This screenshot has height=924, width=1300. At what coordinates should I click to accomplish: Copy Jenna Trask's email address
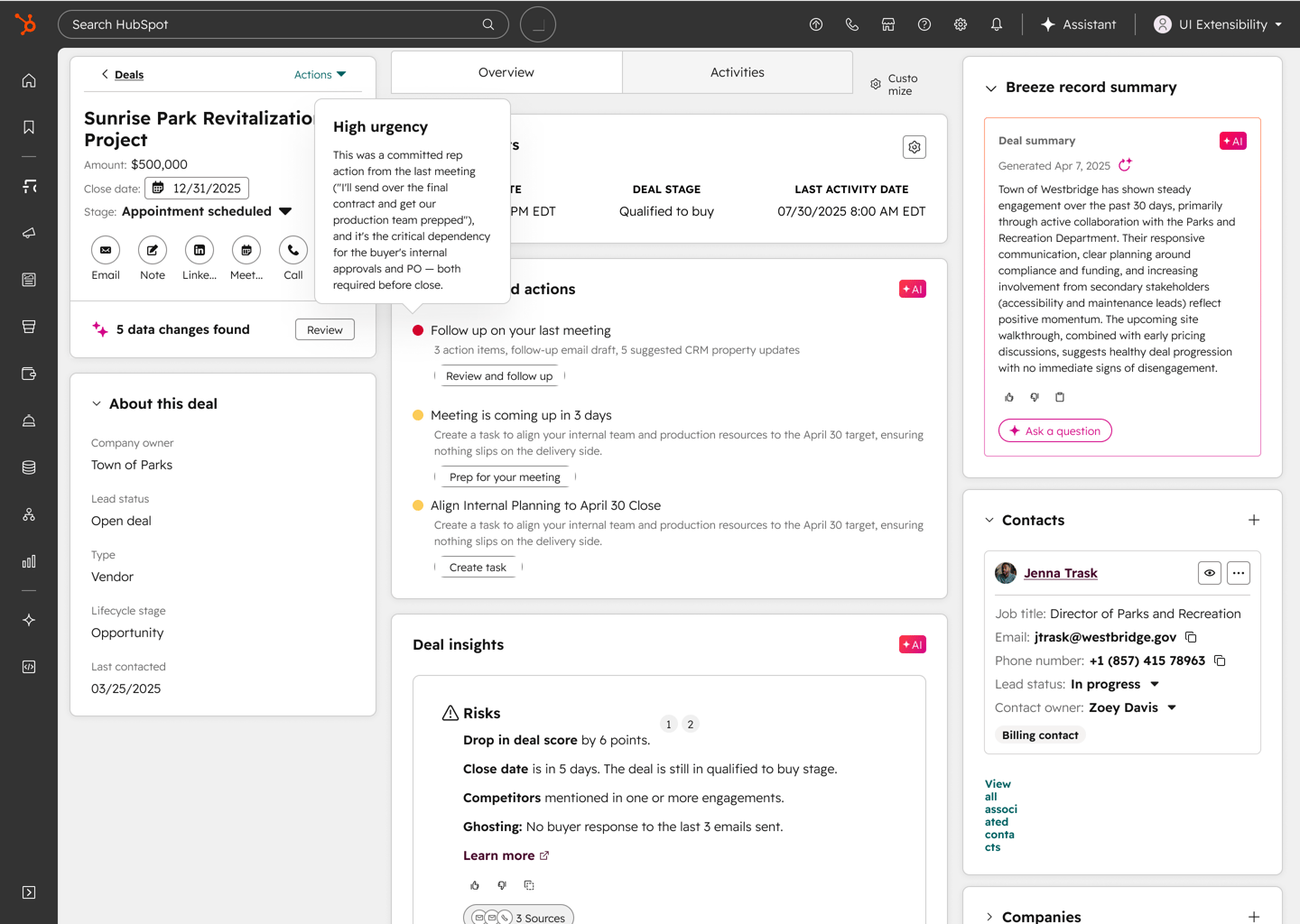(x=1191, y=637)
